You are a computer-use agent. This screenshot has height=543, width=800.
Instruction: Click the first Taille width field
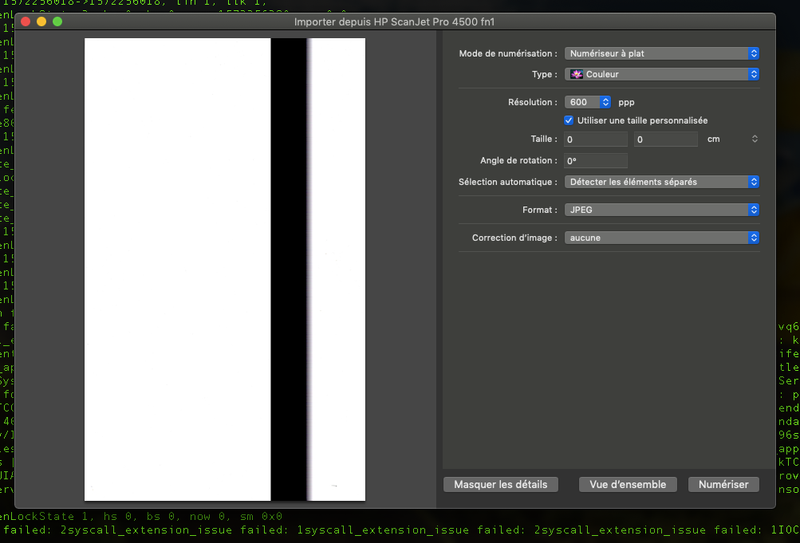(595, 139)
